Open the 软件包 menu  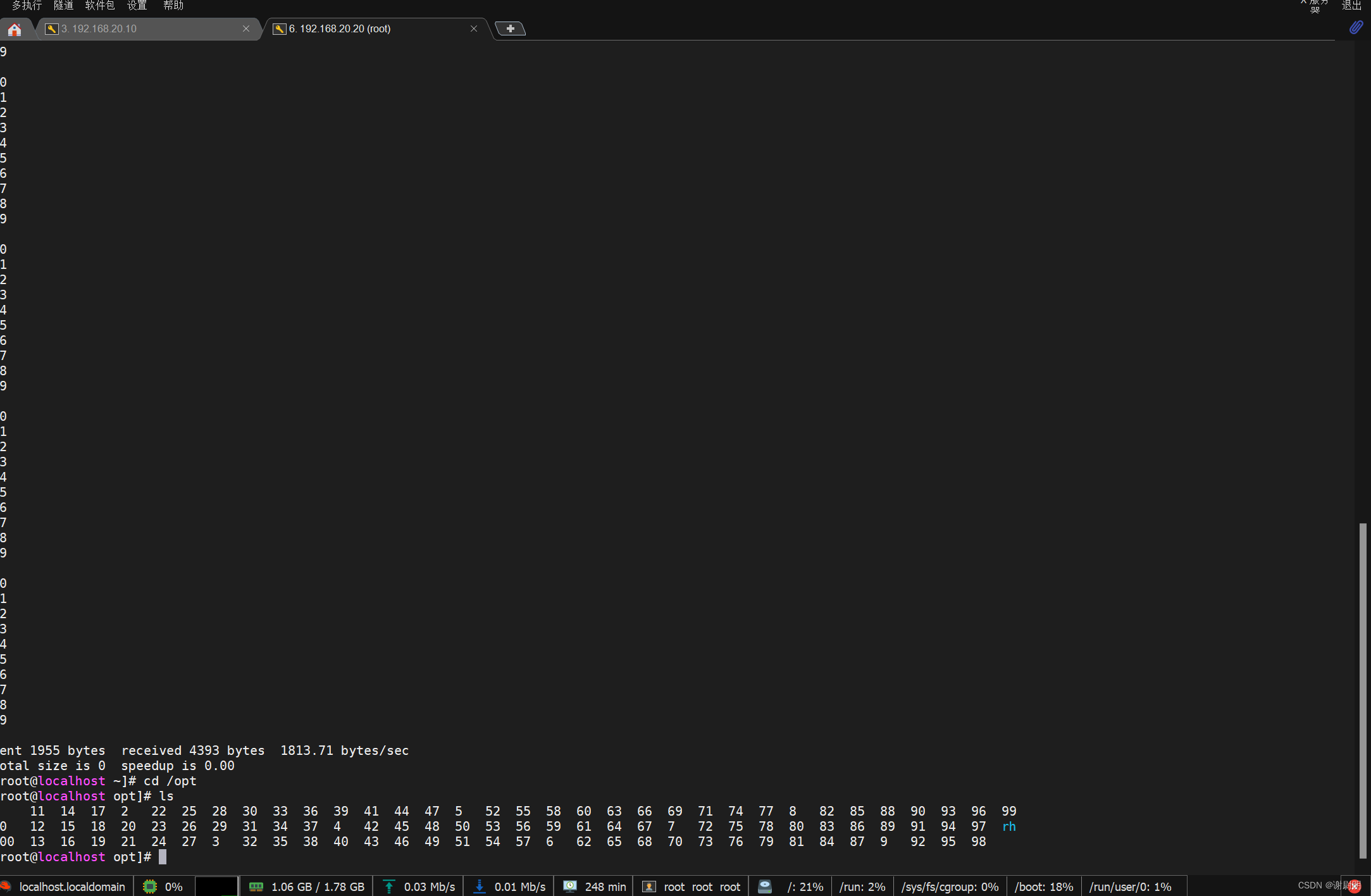pos(100,6)
